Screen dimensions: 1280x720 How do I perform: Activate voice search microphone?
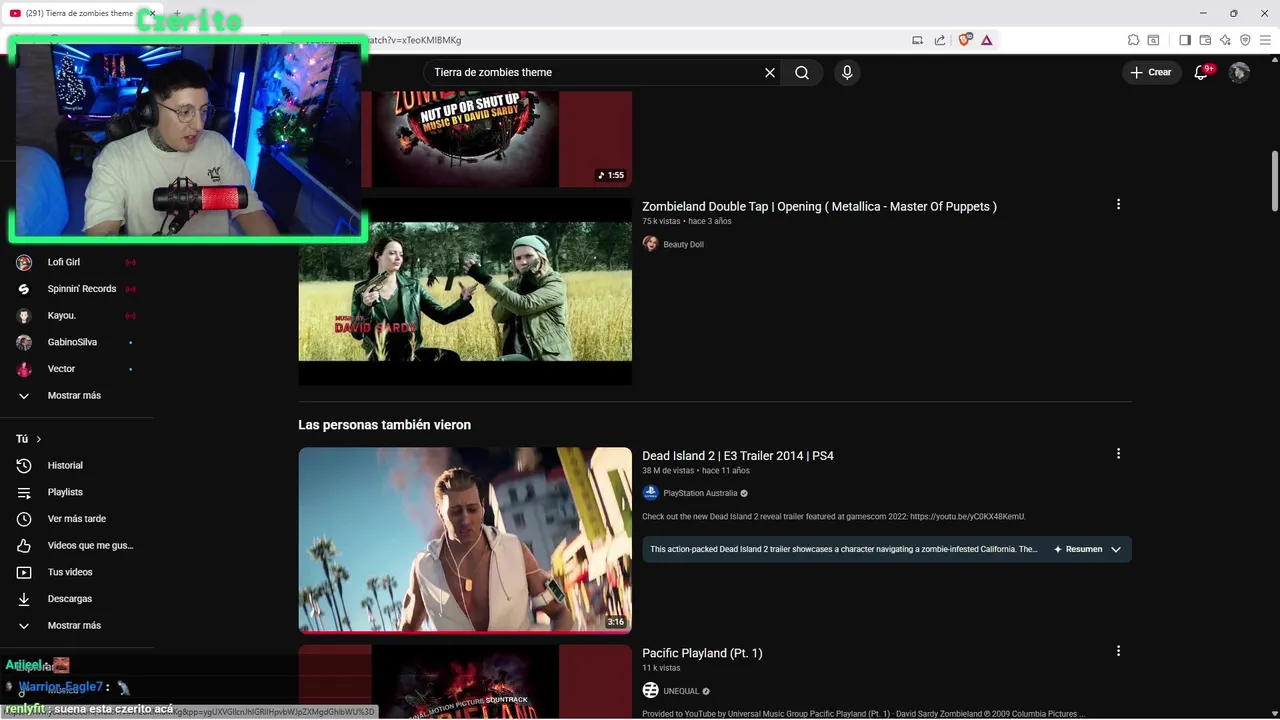(x=847, y=72)
